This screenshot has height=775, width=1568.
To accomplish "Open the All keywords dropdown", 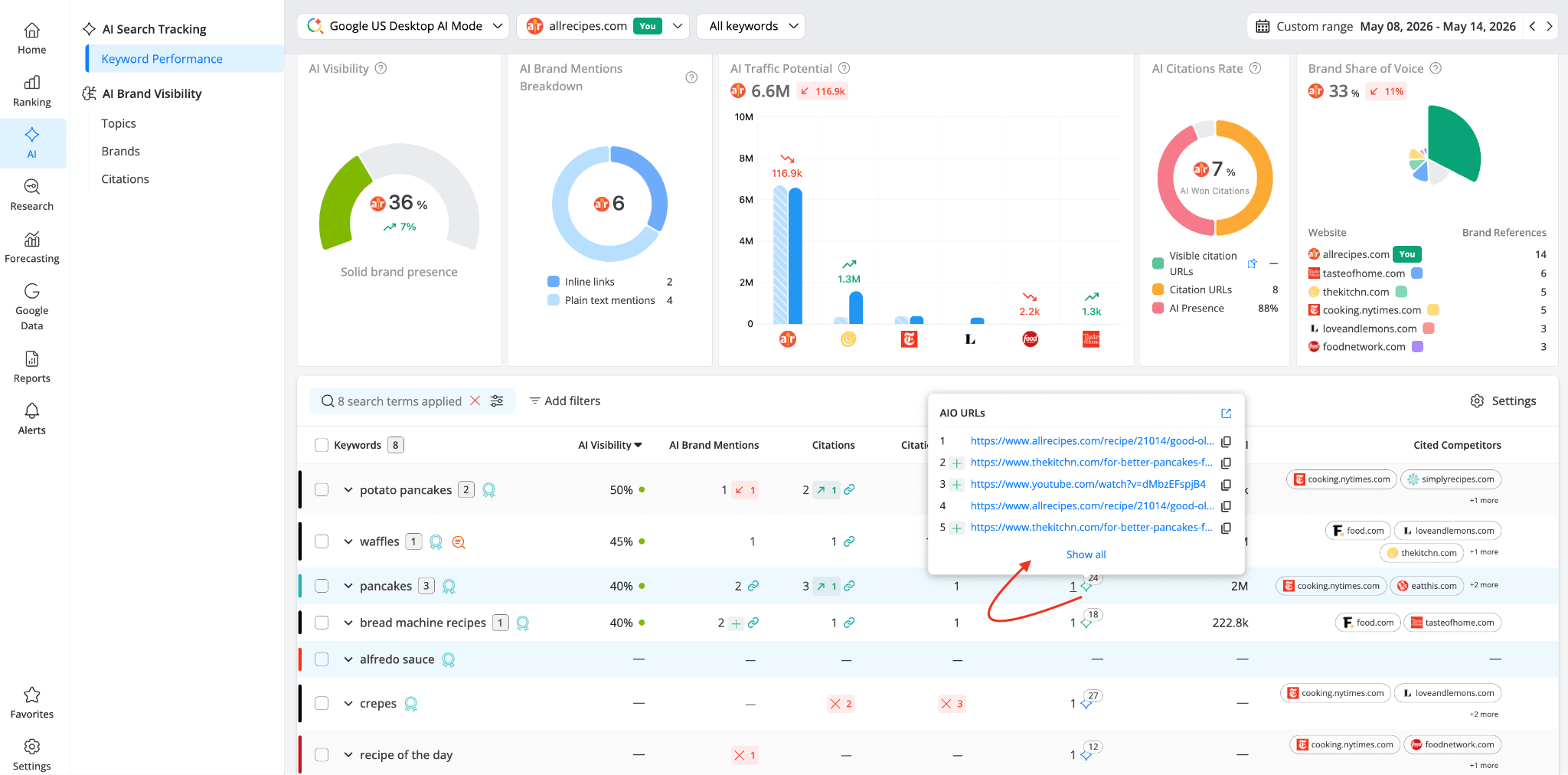I will (x=750, y=26).
